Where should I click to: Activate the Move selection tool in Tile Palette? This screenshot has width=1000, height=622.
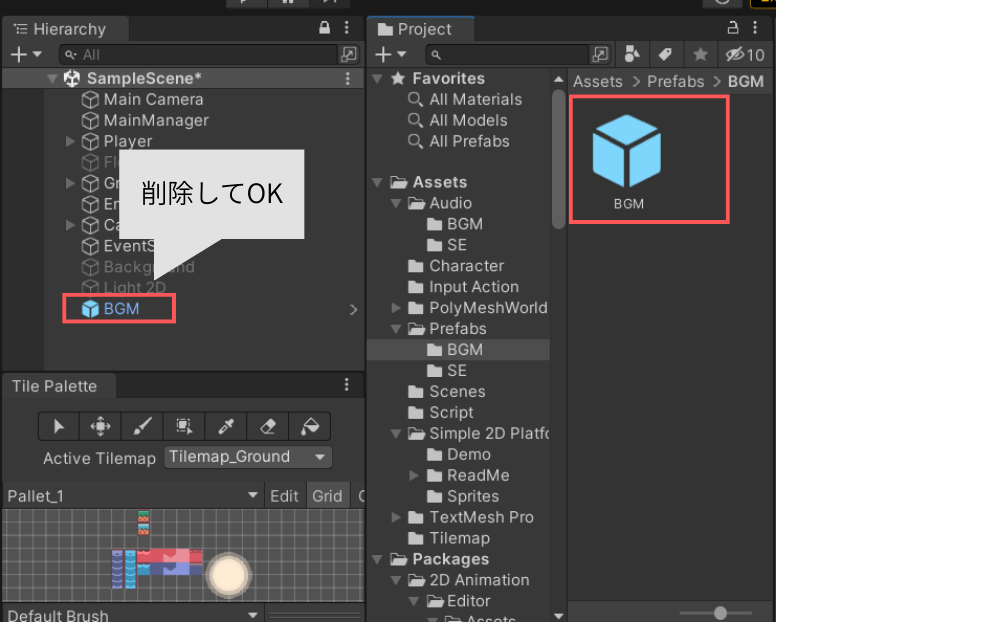tap(100, 426)
